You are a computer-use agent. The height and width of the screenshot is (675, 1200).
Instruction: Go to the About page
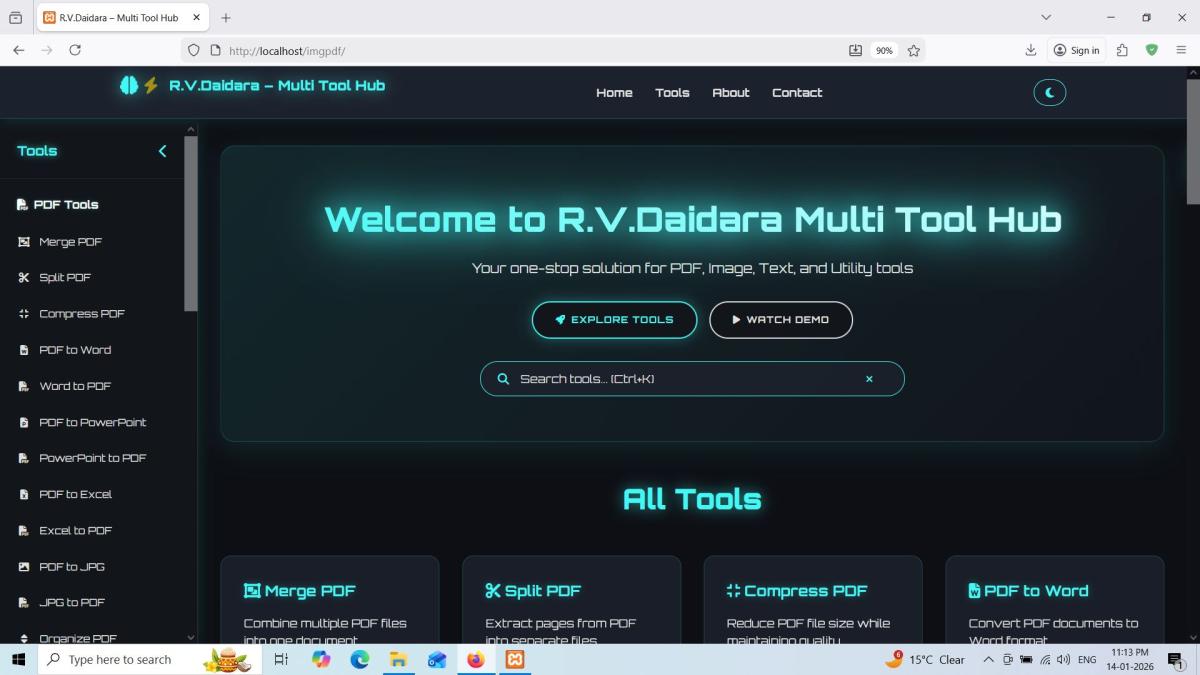730,93
